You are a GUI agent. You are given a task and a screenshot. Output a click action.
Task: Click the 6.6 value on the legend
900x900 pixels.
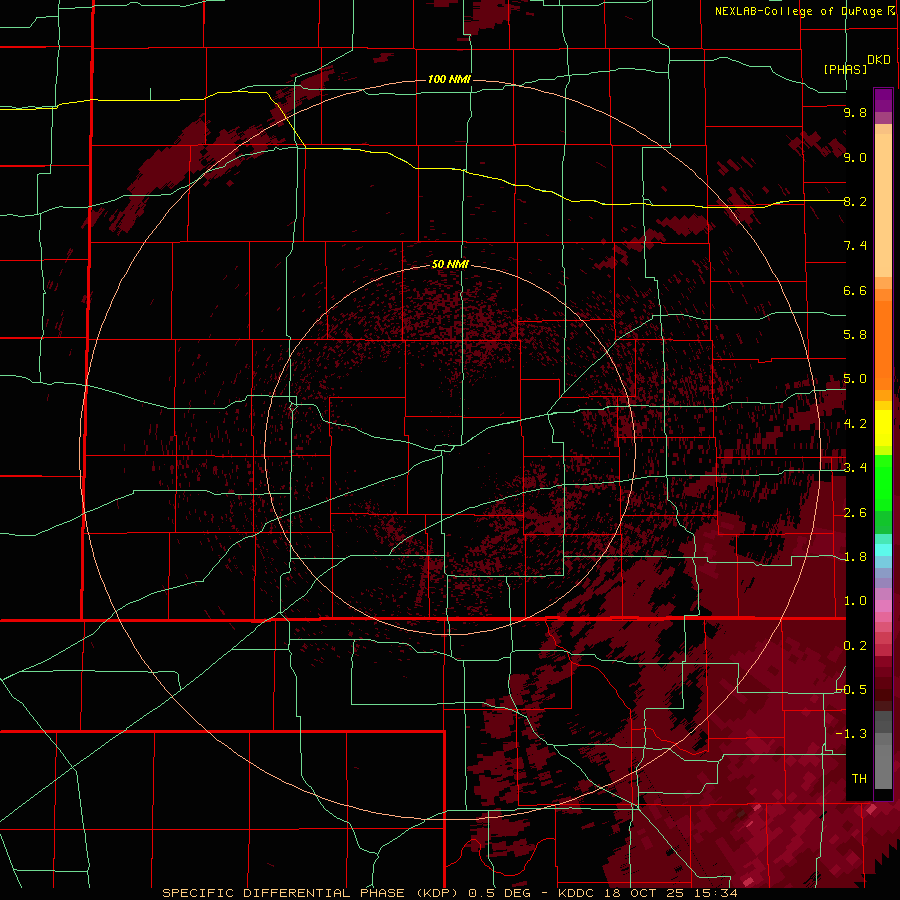[855, 290]
